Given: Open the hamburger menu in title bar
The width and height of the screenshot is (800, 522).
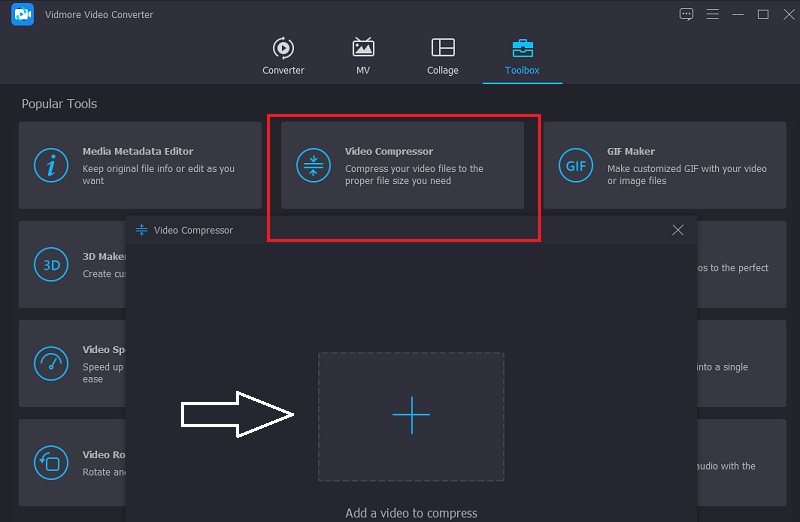Looking at the screenshot, I should pyautogui.click(x=712, y=14).
